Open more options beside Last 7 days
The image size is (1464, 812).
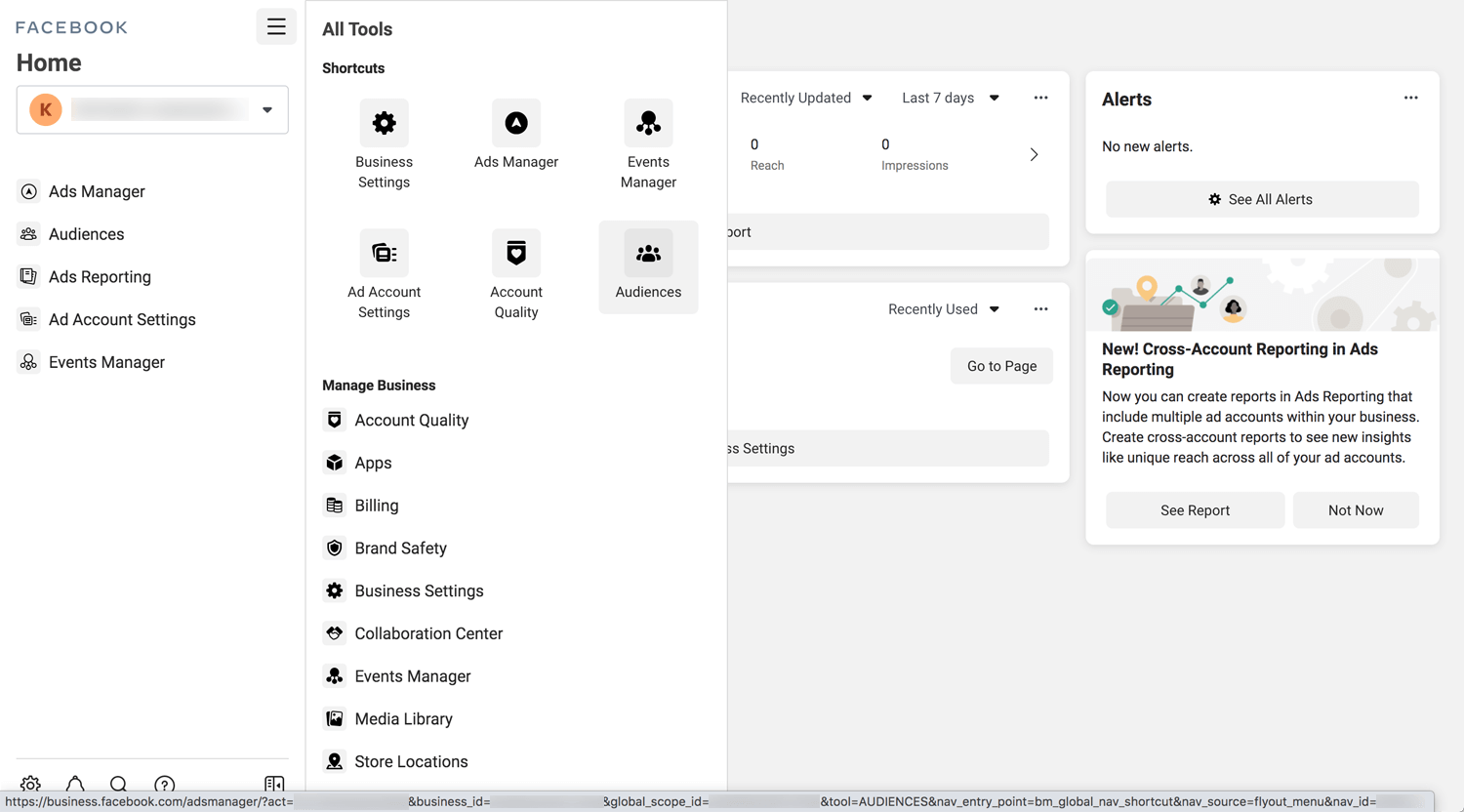tap(1040, 98)
